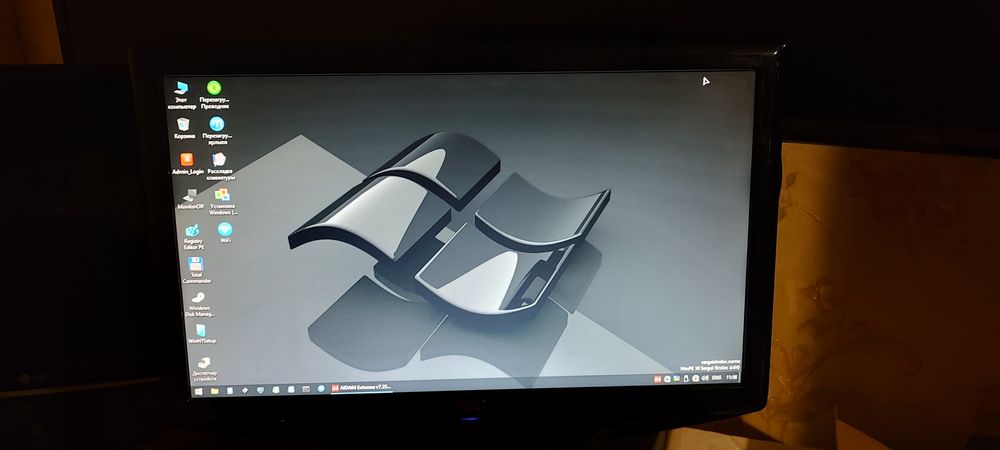Launch the Admin_Login shortcut
1000x450 pixels.
(188, 164)
